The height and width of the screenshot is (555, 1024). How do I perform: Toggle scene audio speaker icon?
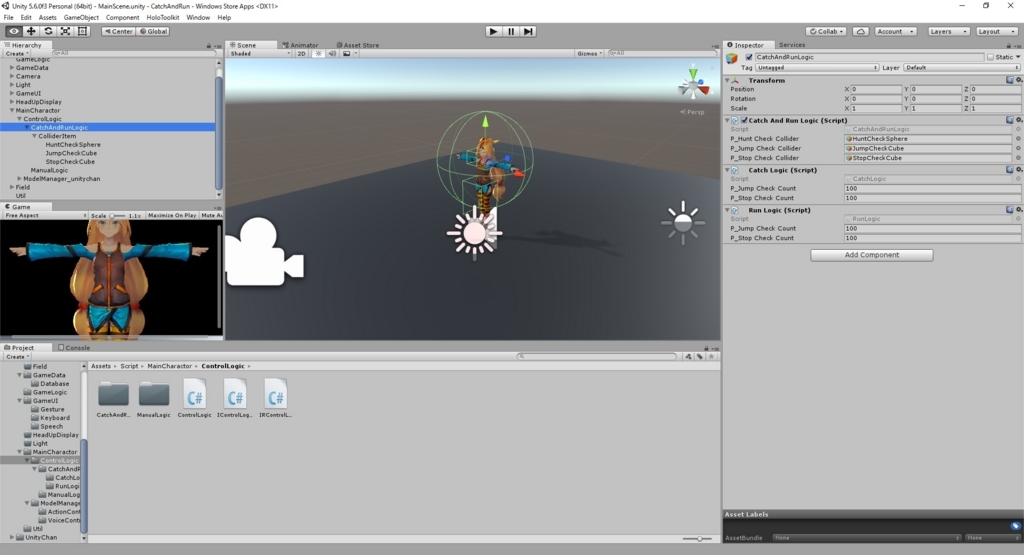332,54
